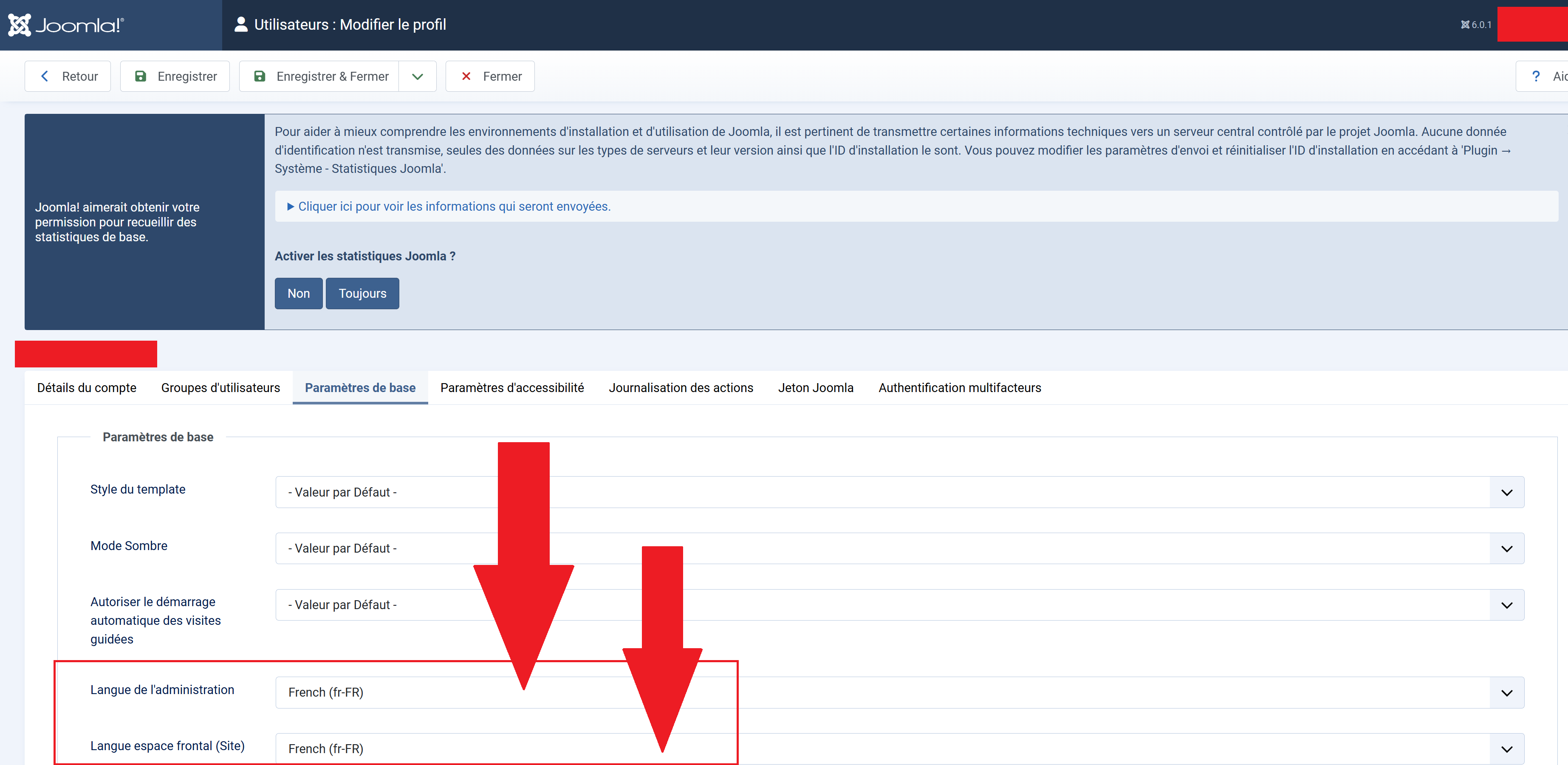Click the Retour back arrow icon
The width and height of the screenshot is (1568, 765).
point(45,76)
